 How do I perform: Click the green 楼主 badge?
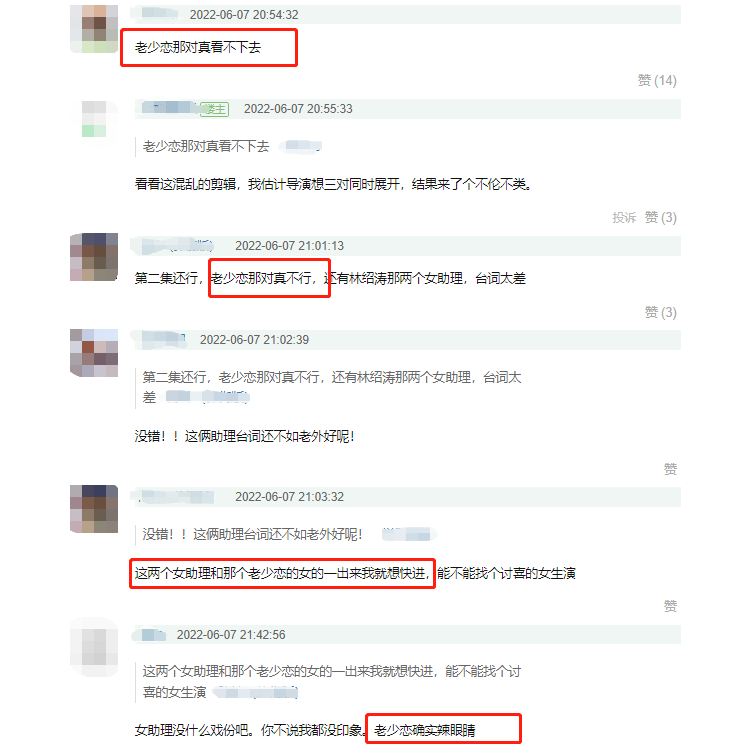(214, 109)
